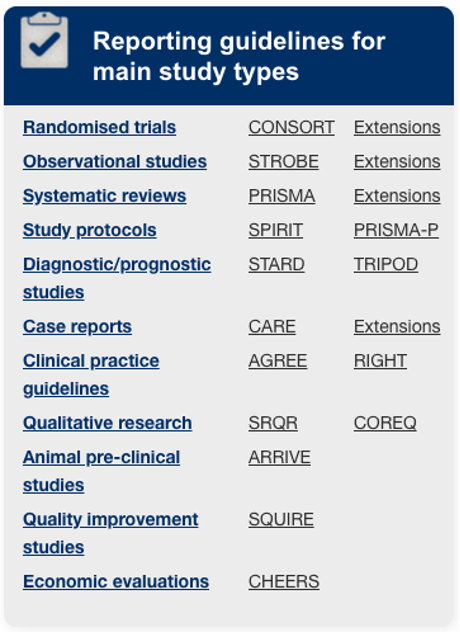The width and height of the screenshot is (460, 632).
Task: Select the Case reports link
Action: point(77,326)
